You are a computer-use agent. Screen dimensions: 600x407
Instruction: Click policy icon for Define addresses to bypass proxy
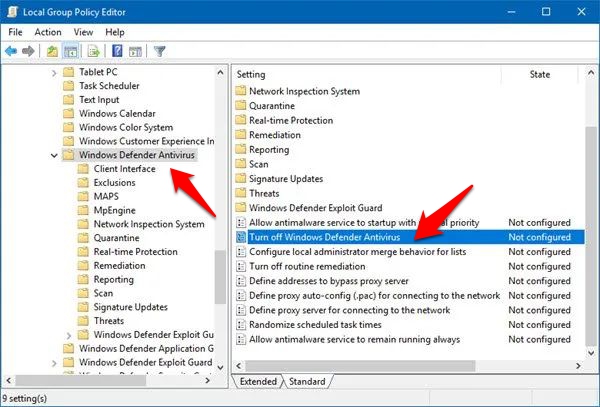(241, 281)
